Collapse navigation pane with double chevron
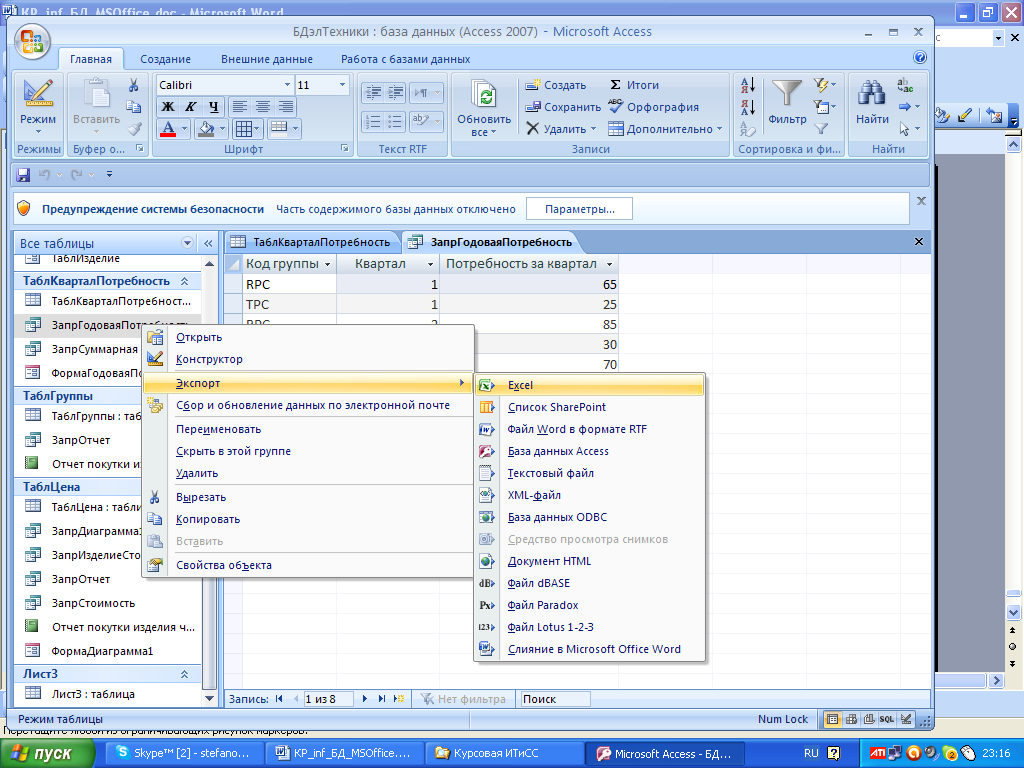 (x=208, y=243)
